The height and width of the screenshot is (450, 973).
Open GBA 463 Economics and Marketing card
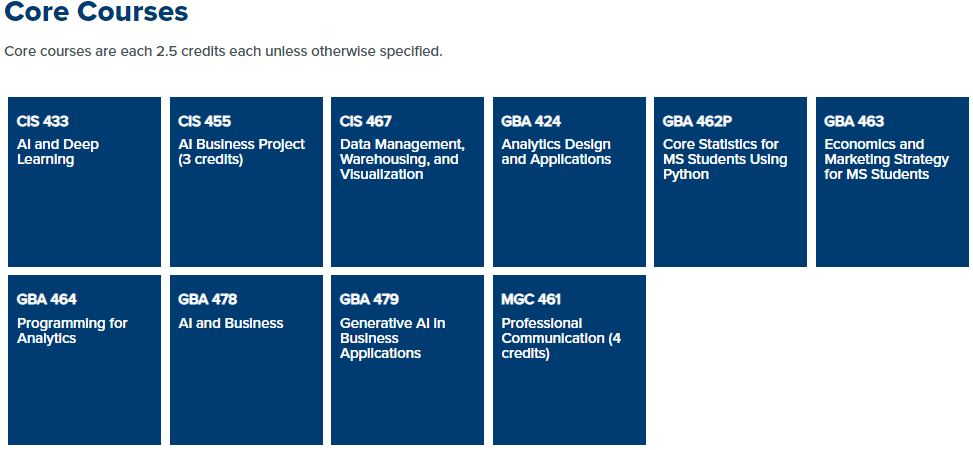tap(892, 182)
